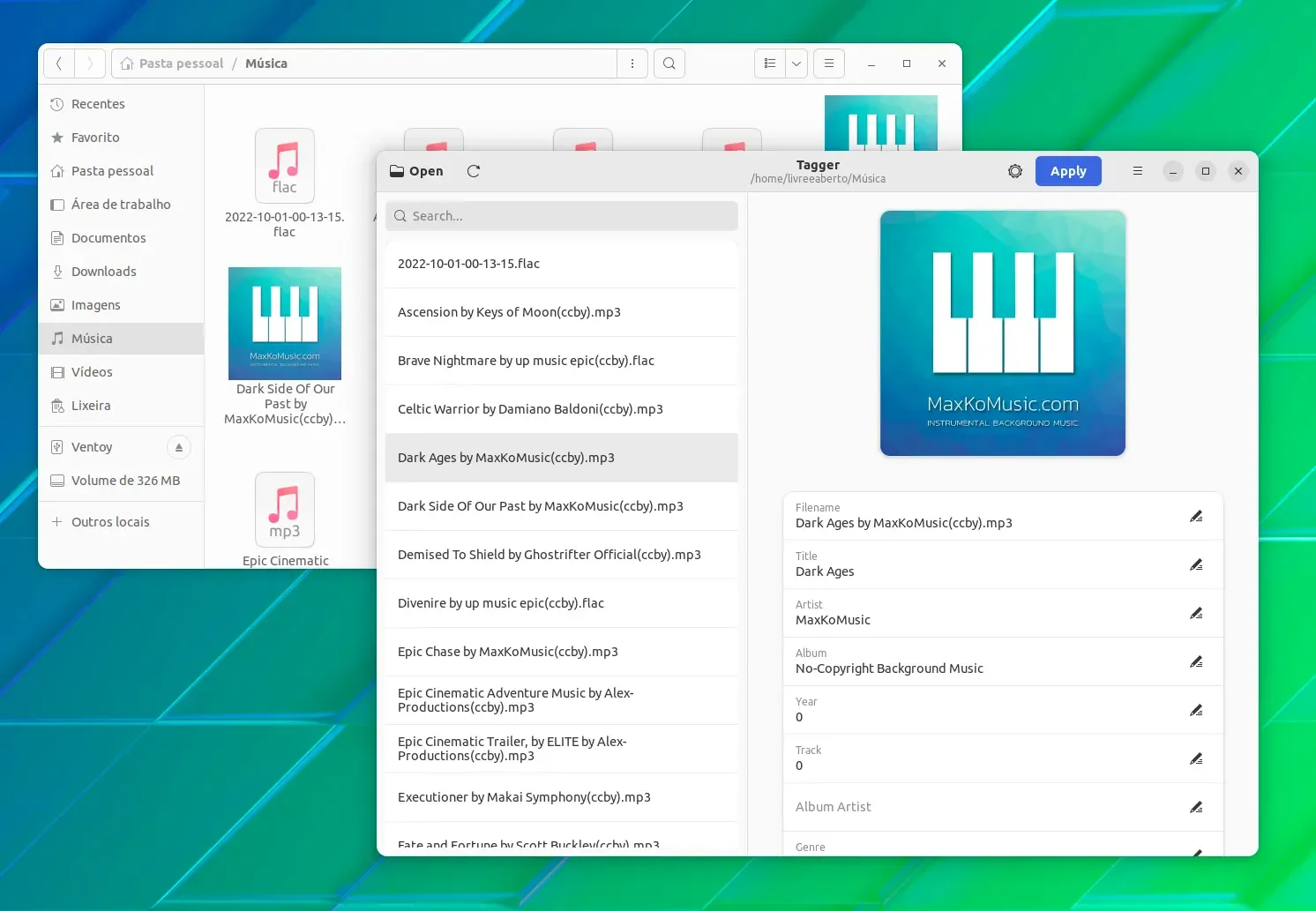1316x911 pixels.
Task: Open Outros locais in the sidebar
Action: pos(122,522)
